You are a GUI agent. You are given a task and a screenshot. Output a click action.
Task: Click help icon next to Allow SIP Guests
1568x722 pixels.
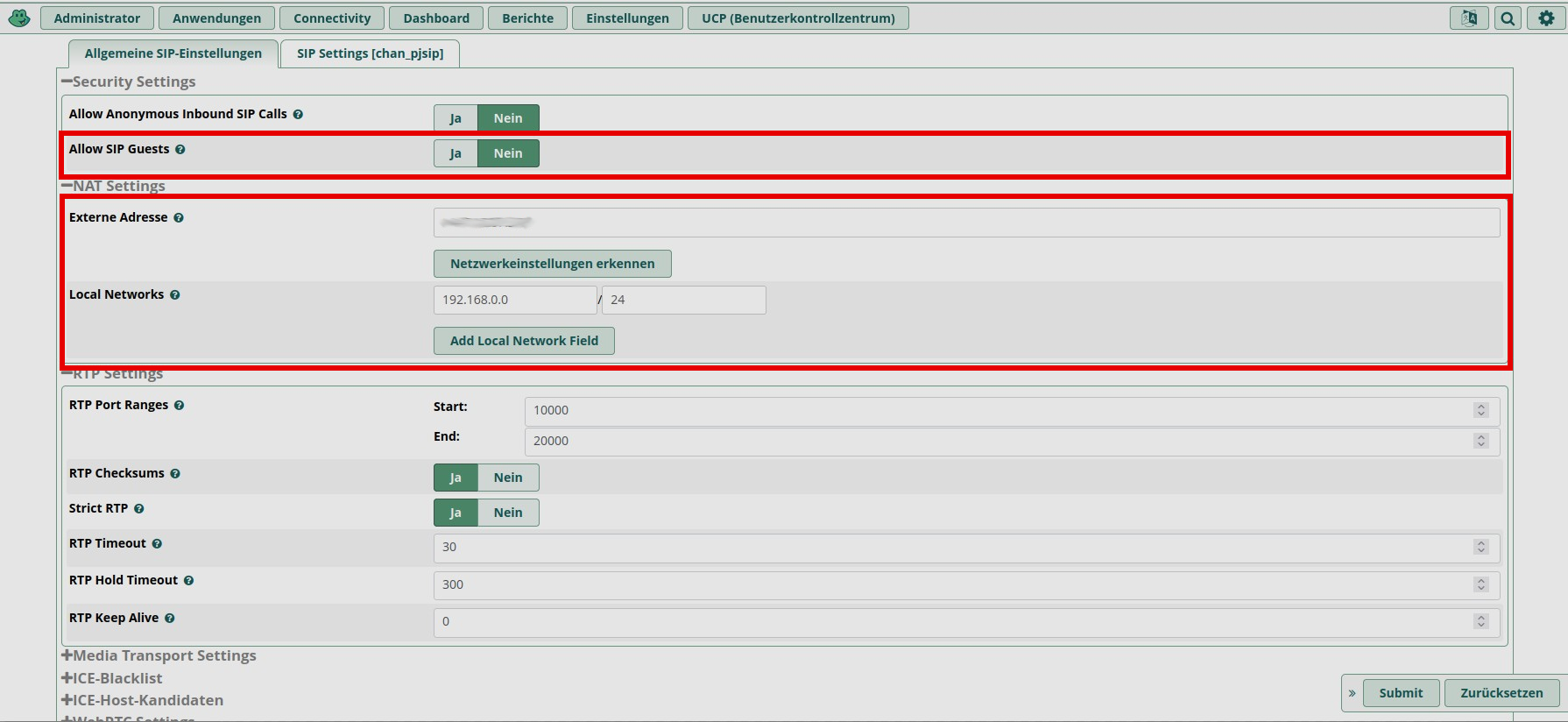(x=180, y=150)
